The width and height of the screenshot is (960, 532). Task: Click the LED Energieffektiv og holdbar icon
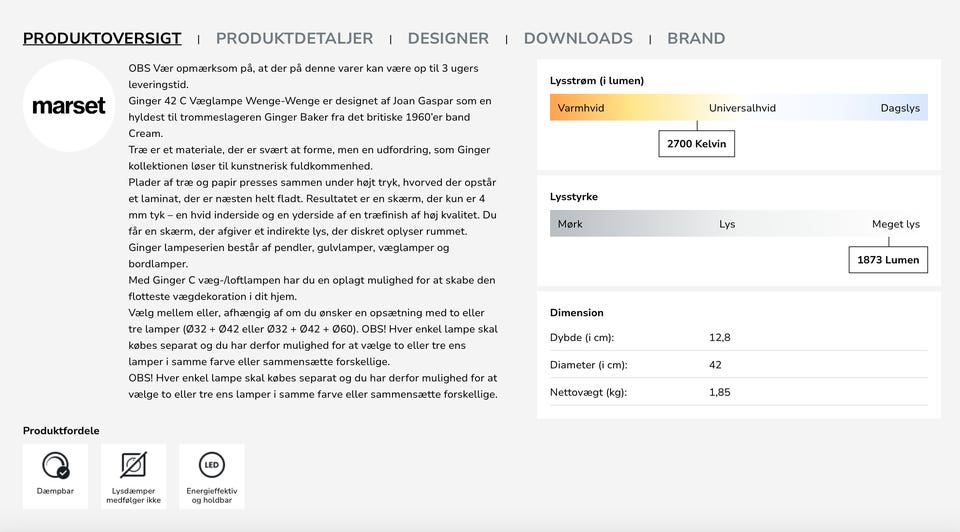click(212, 465)
